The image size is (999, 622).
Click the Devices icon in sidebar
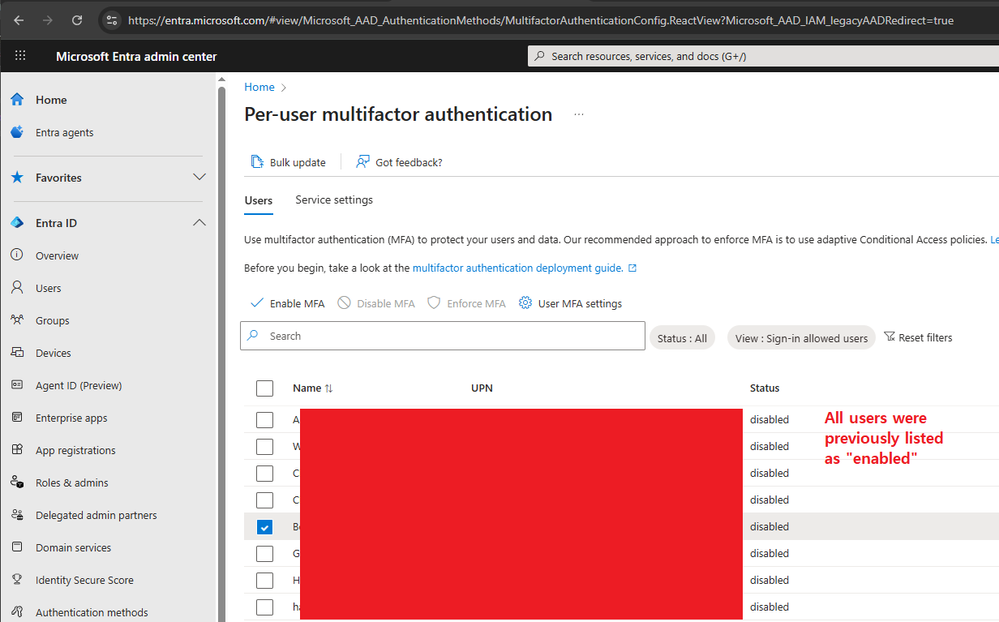(x=17, y=352)
